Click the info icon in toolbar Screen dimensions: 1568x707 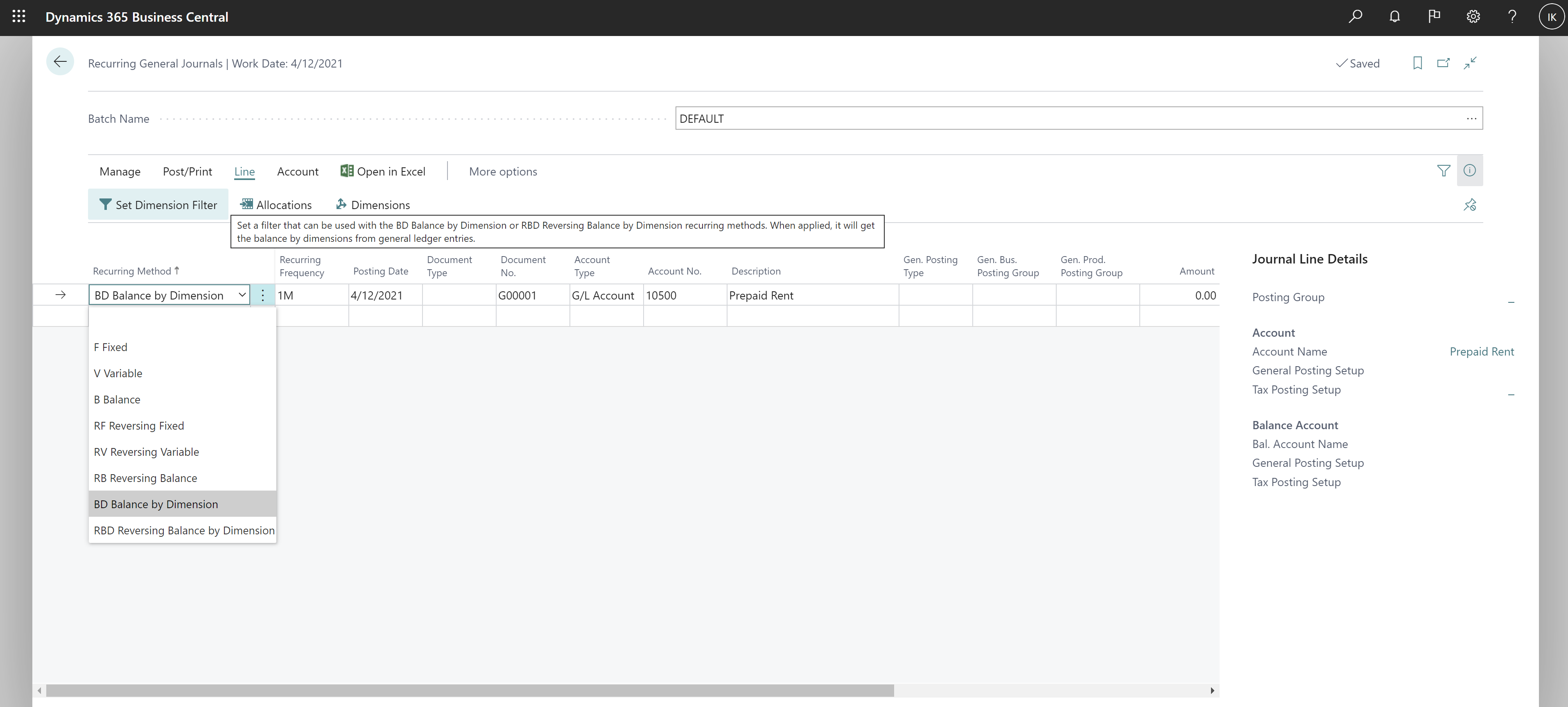point(1470,170)
